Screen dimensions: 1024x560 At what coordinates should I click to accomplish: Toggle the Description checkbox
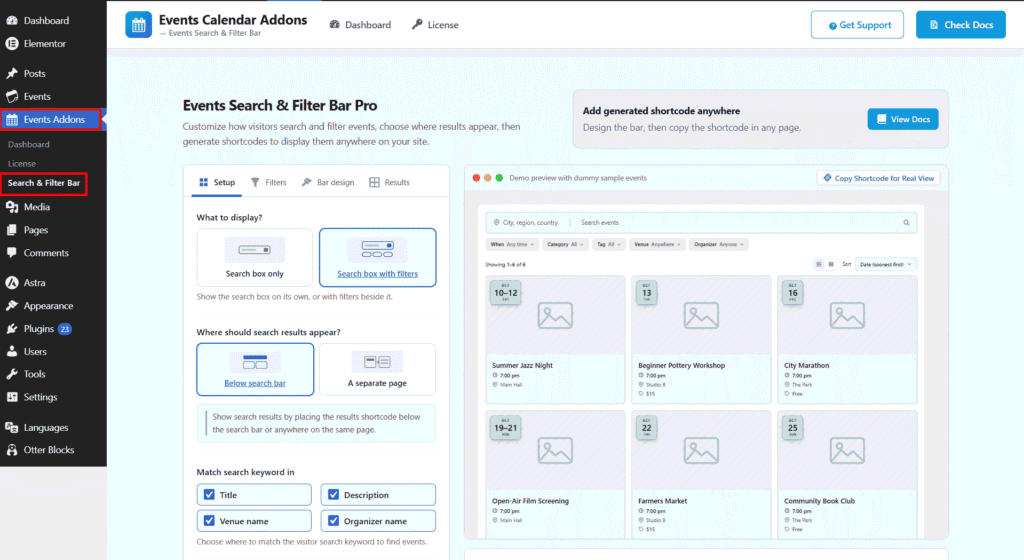pos(333,495)
